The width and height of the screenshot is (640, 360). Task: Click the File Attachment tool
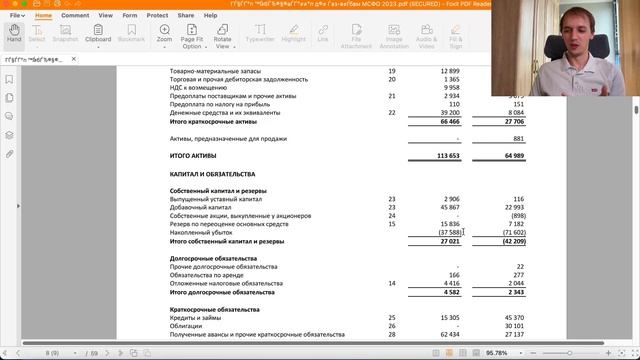[356, 37]
